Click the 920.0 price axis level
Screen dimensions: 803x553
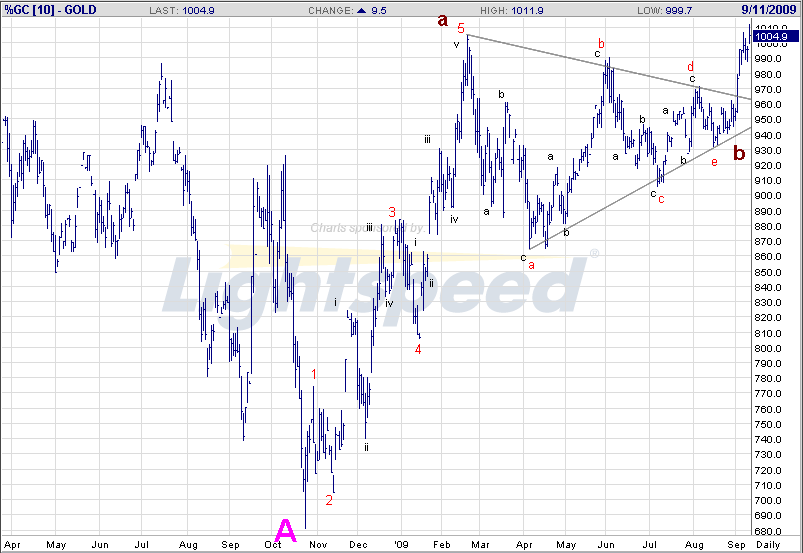pyautogui.click(x=770, y=165)
